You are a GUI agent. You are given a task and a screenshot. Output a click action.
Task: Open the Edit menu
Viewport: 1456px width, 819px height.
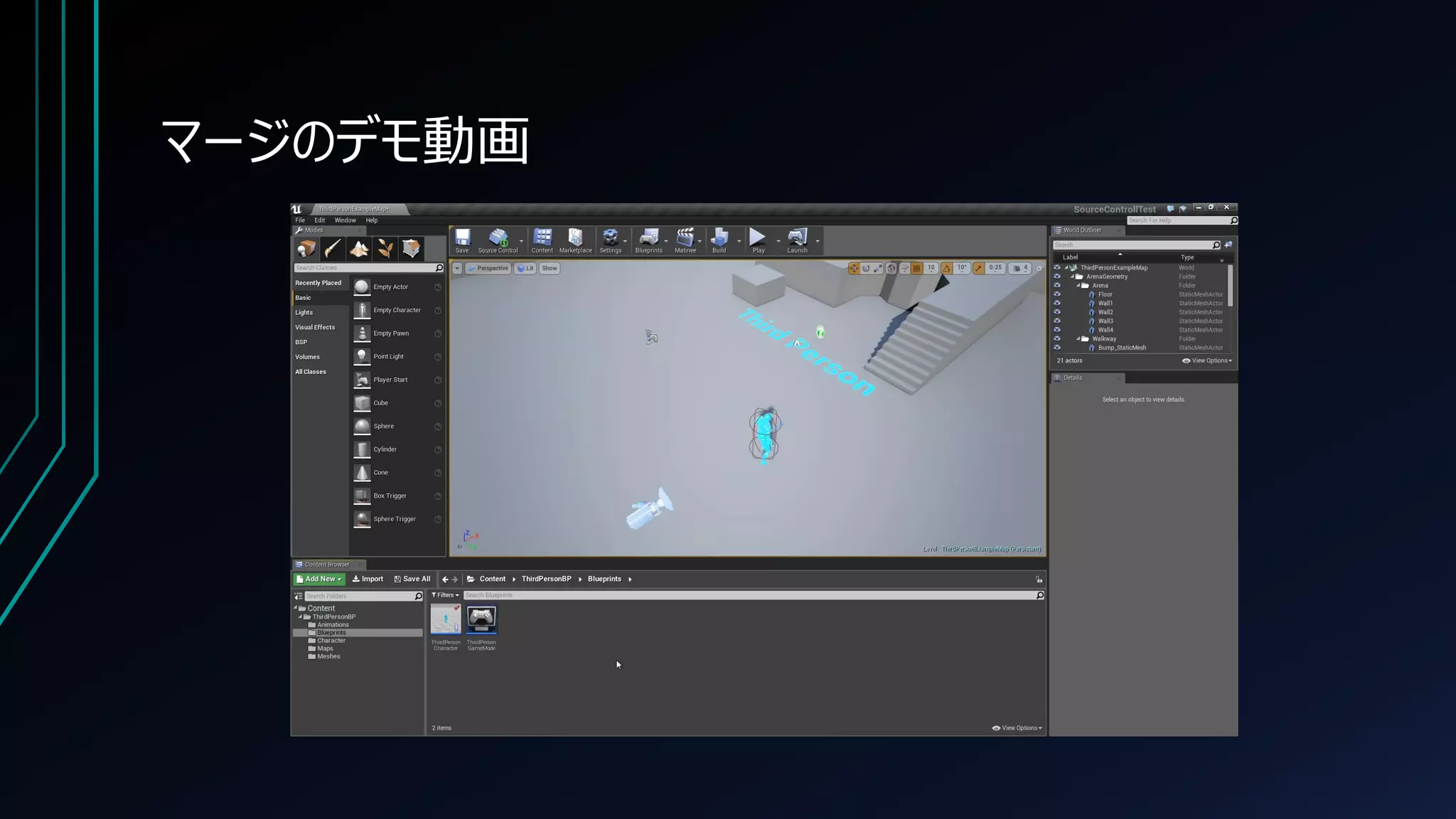tap(320, 220)
